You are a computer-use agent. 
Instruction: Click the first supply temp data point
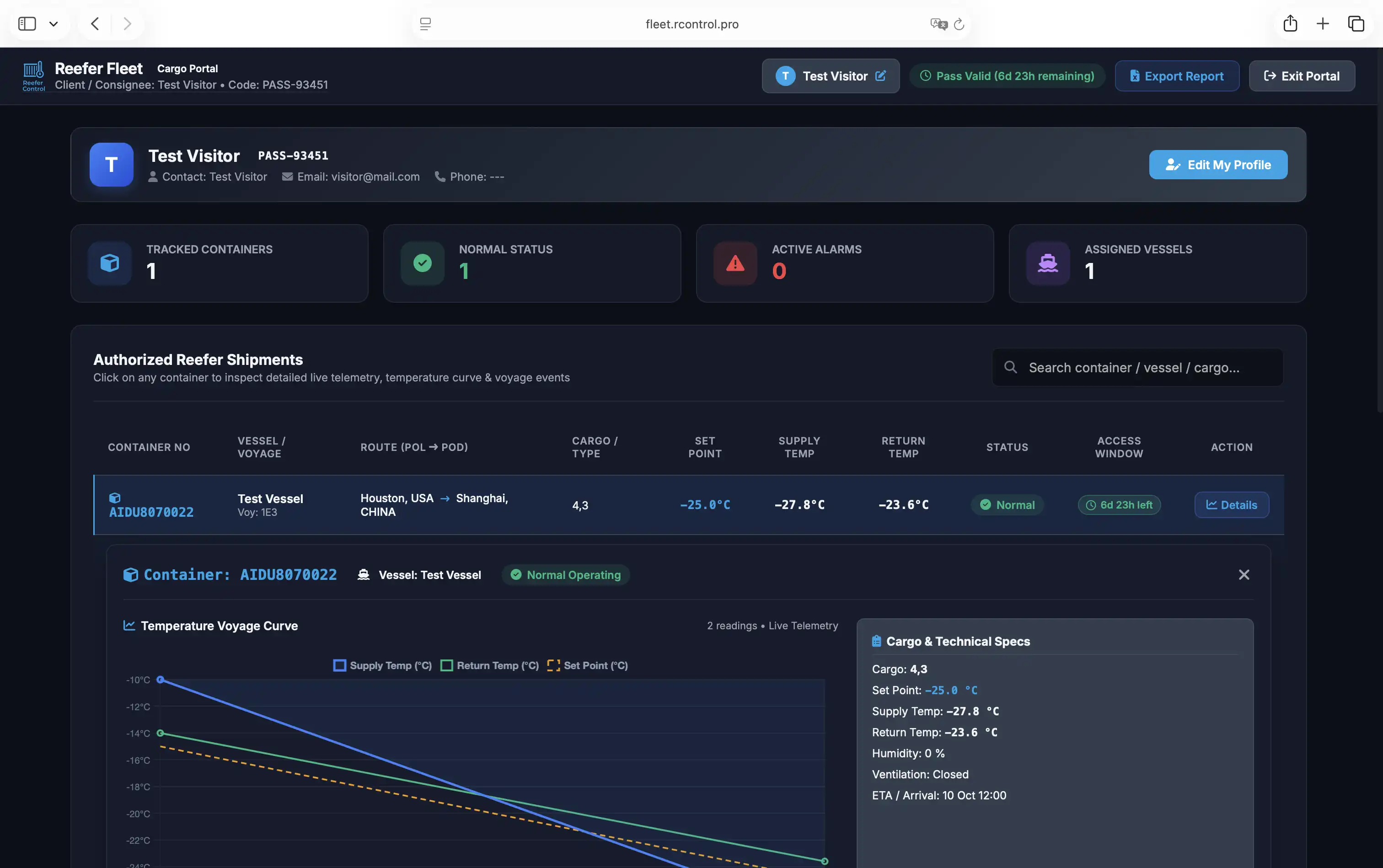161,680
